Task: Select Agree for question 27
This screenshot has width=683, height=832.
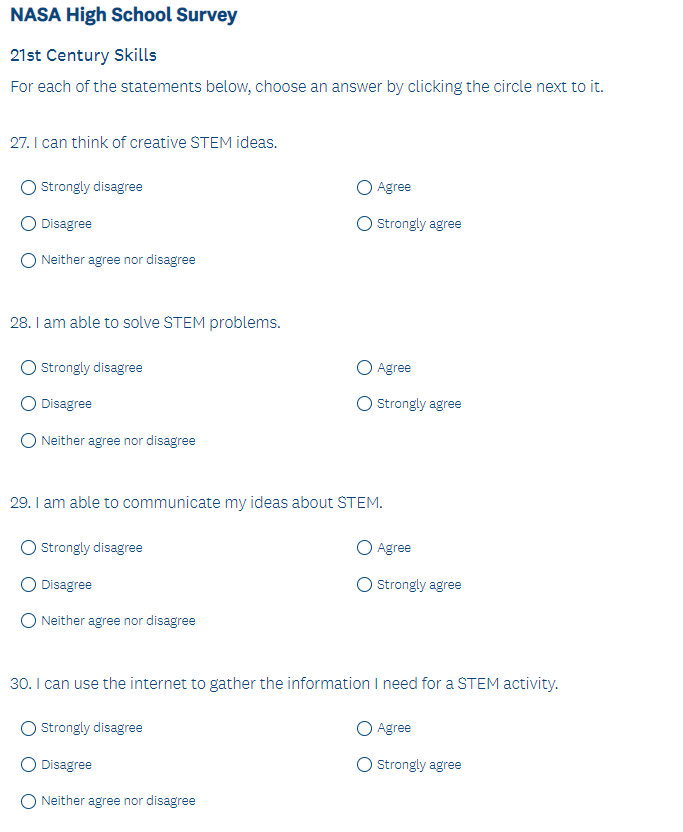Action: click(365, 187)
